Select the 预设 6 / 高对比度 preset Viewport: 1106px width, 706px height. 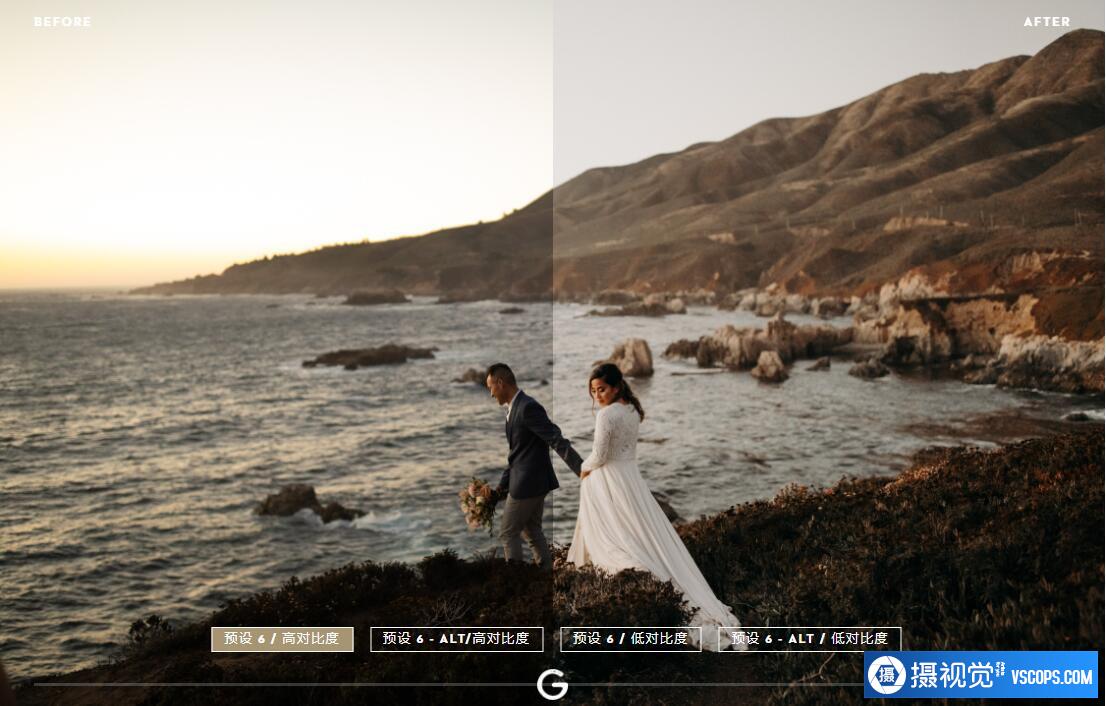(x=282, y=639)
